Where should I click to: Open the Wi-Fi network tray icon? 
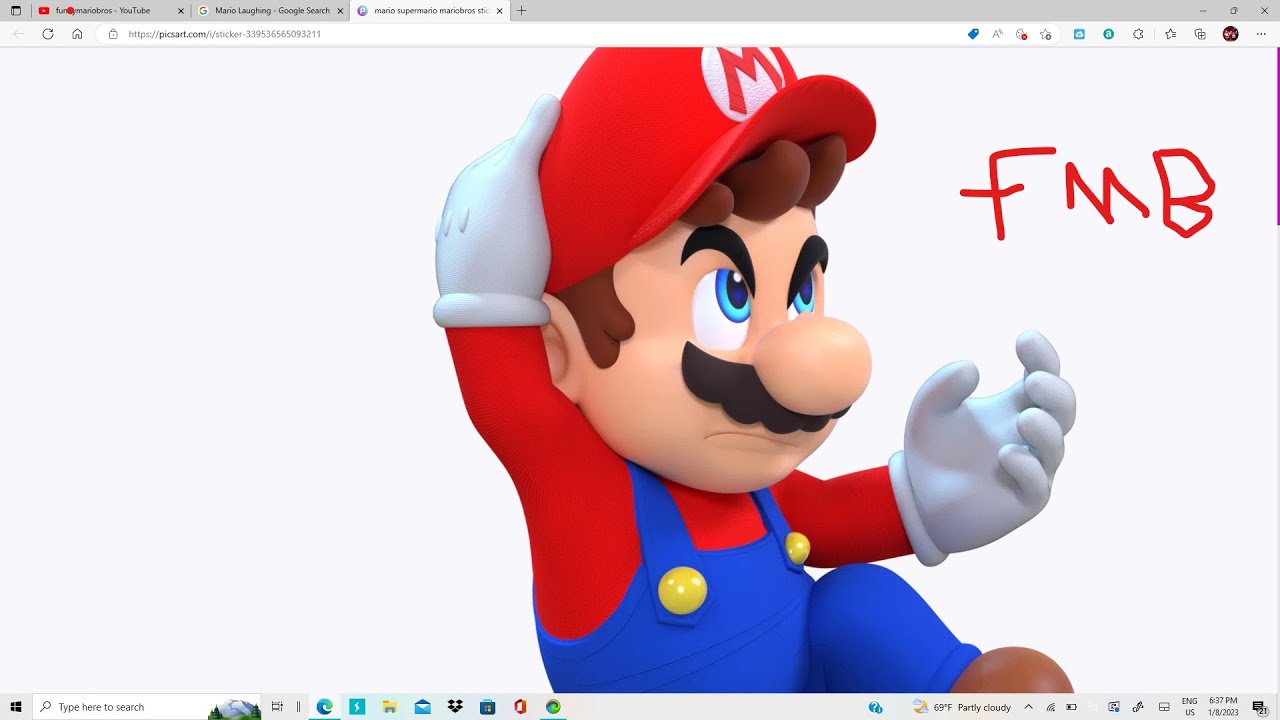[1050, 707]
